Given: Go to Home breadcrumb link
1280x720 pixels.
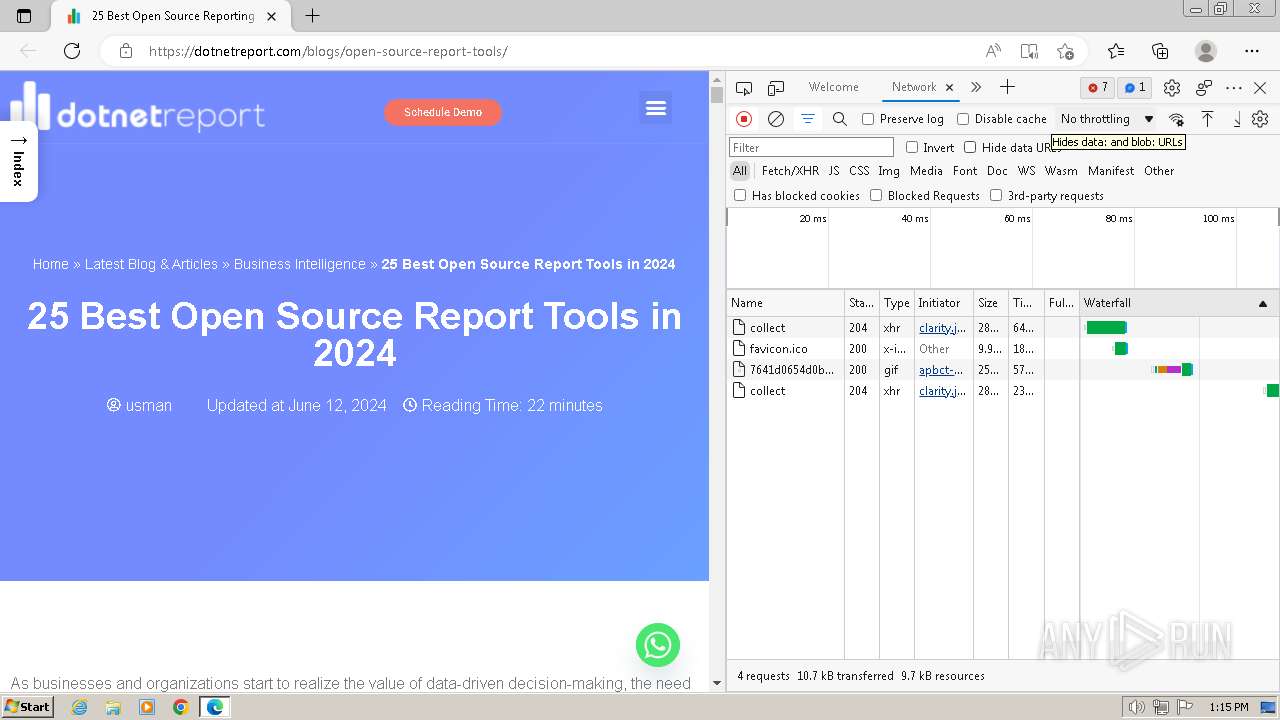Looking at the screenshot, I should (50, 264).
